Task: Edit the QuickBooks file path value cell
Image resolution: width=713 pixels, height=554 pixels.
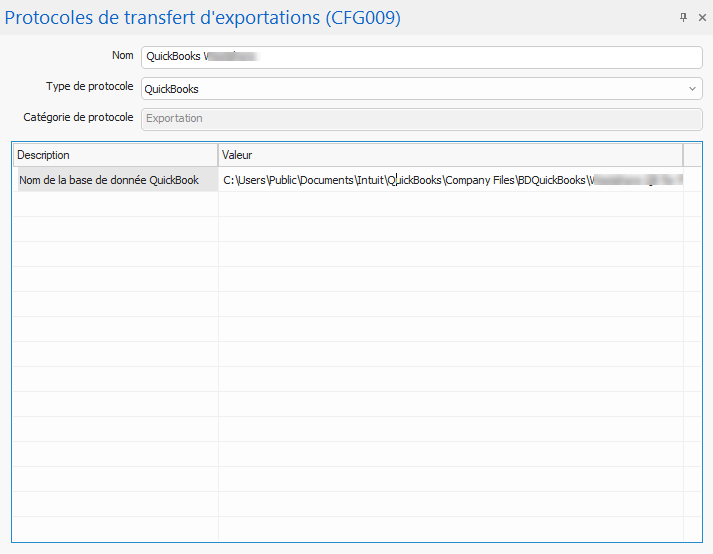Action: pos(450,180)
